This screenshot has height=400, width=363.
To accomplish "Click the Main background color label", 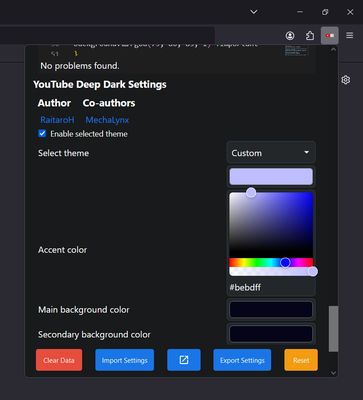I will point(84,310).
